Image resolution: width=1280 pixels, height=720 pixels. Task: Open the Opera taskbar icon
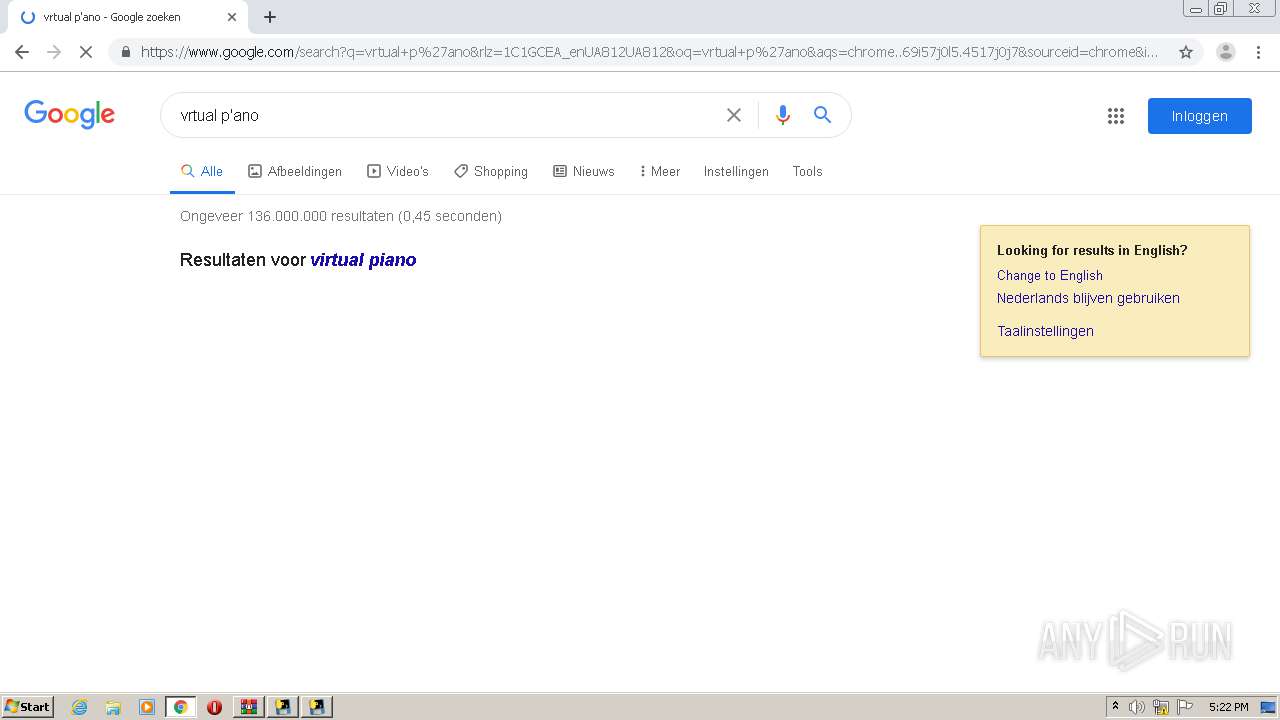tap(214, 707)
